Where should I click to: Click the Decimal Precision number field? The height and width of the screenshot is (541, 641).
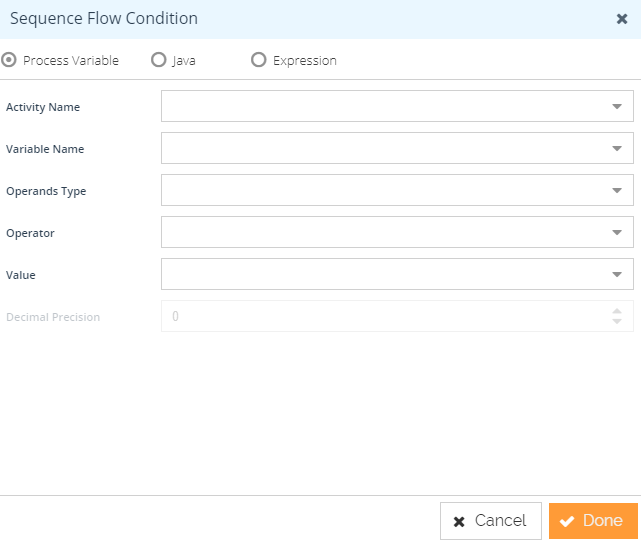(x=380, y=316)
